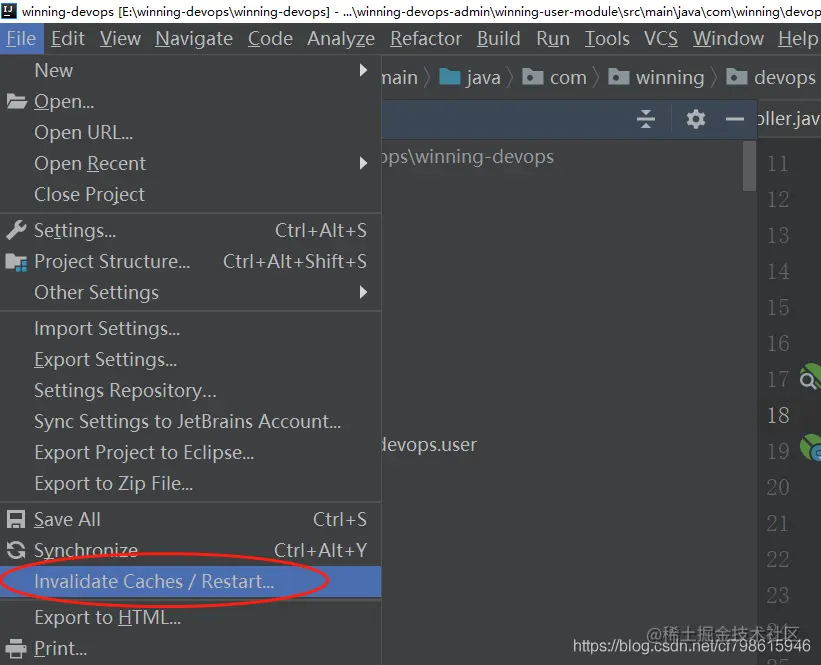The width and height of the screenshot is (821, 665).
Task: Click the Project Structure folder icon
Action: point(16,262)
